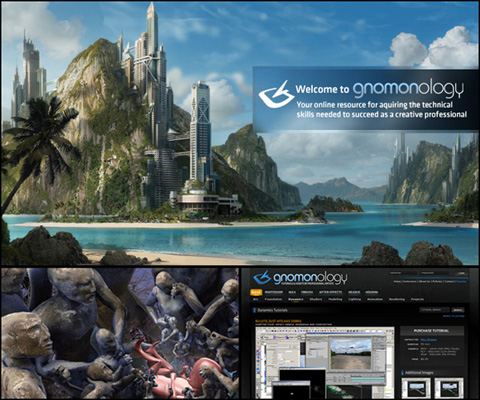Select the Photoshop software tab
The image size is (480, 400).
click(274, 292)
